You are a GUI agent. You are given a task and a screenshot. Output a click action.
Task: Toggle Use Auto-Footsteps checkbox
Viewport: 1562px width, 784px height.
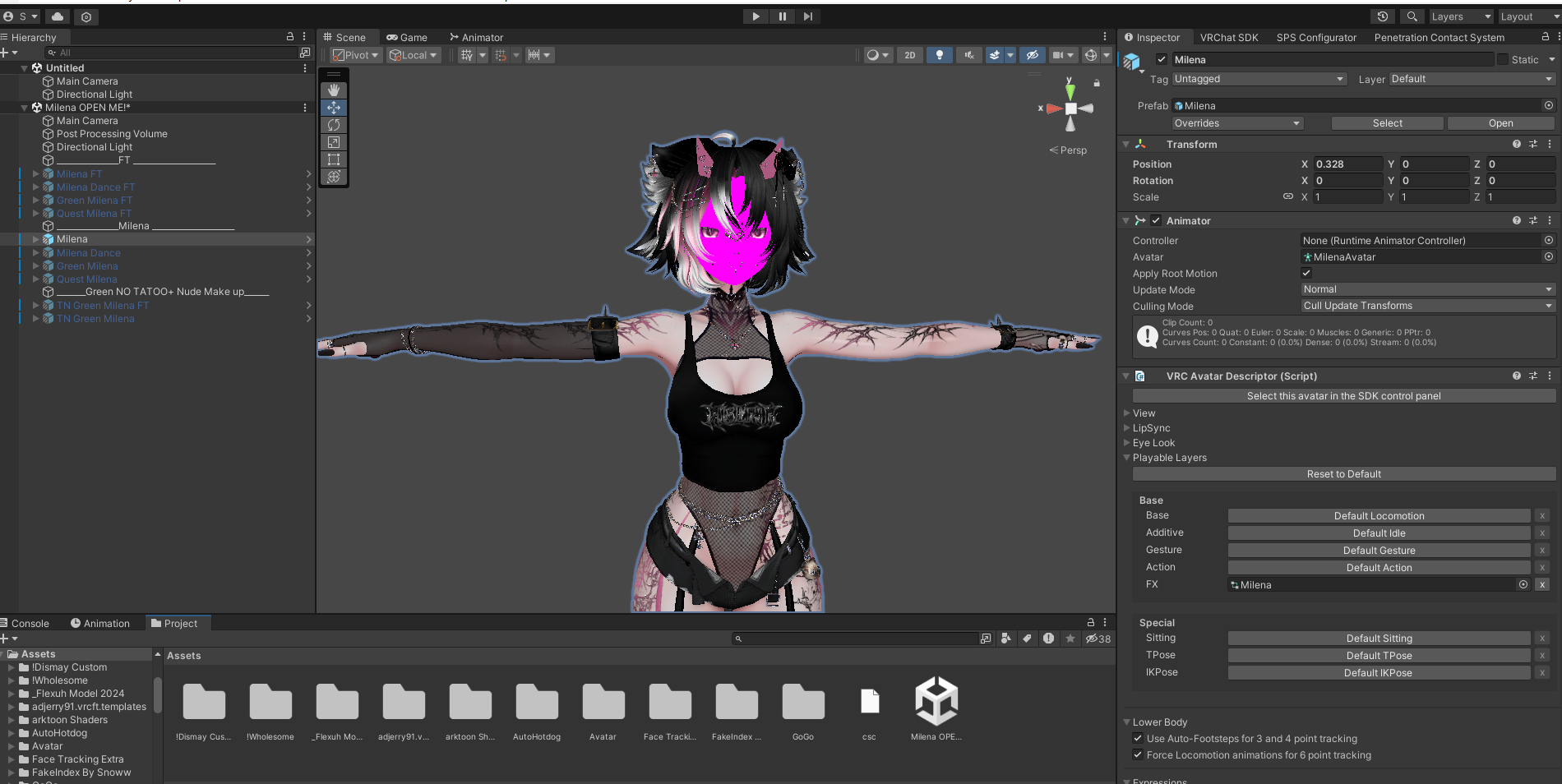[1138, 738]
